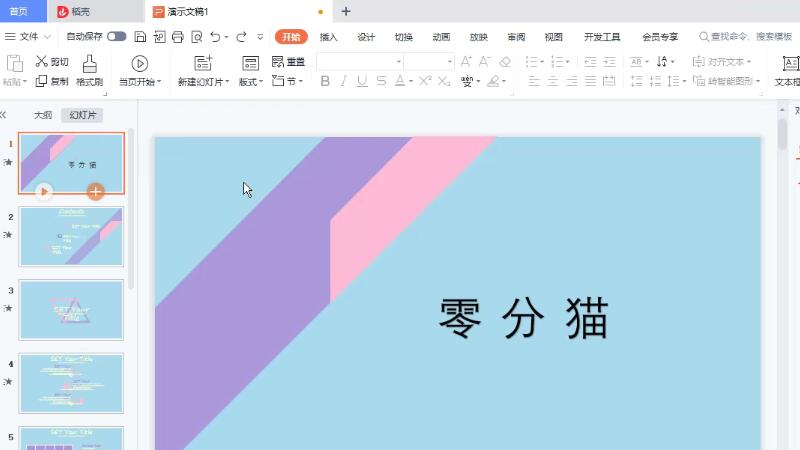
Task: Play slide 1 from thumbnail play button
Action: click(44, 192)
